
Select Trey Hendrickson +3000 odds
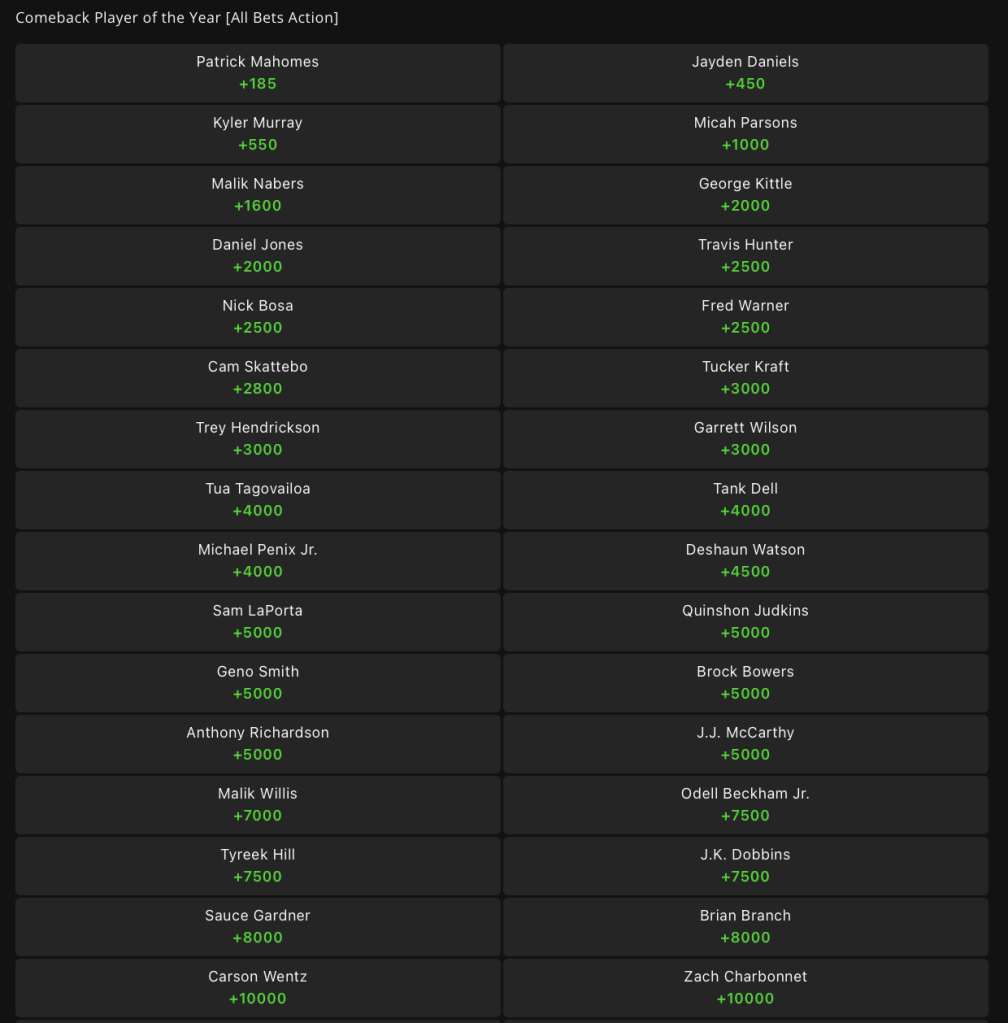click(x=258, y=439)
